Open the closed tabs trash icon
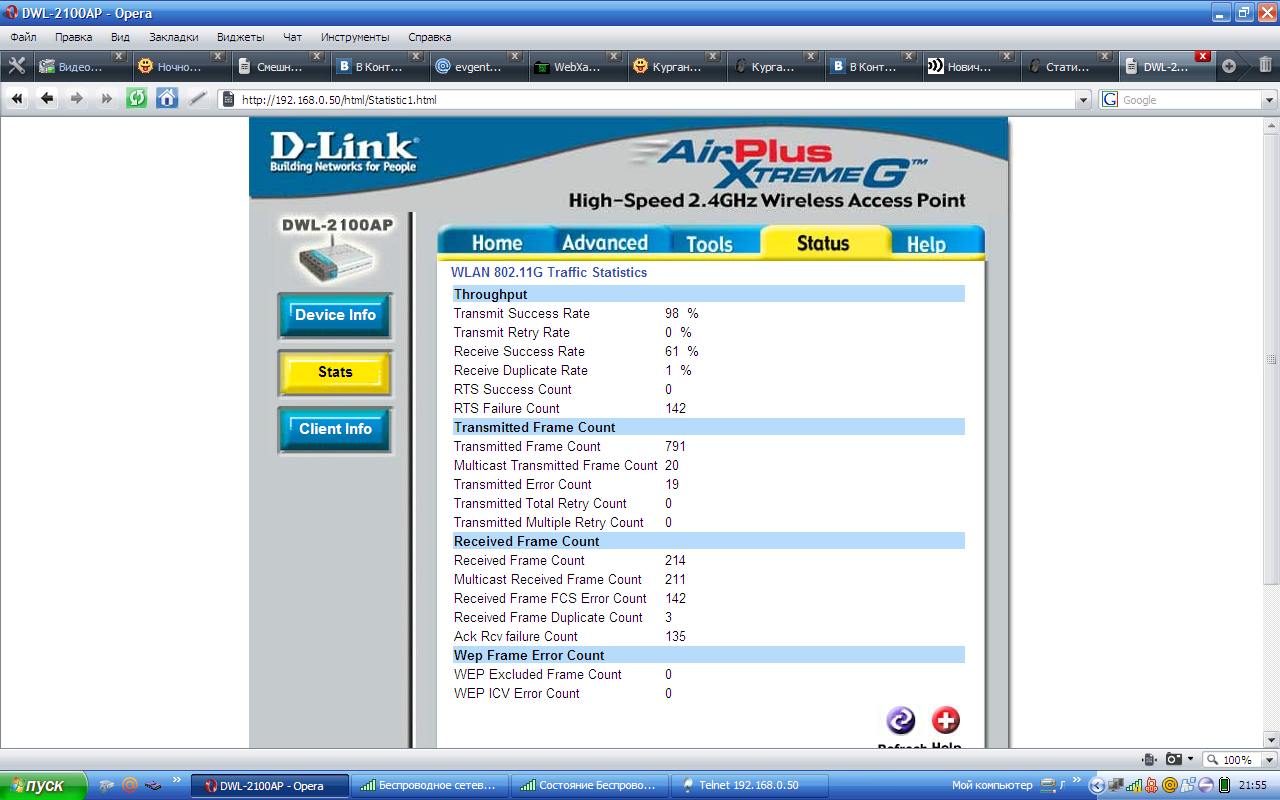 [1265, 65]
